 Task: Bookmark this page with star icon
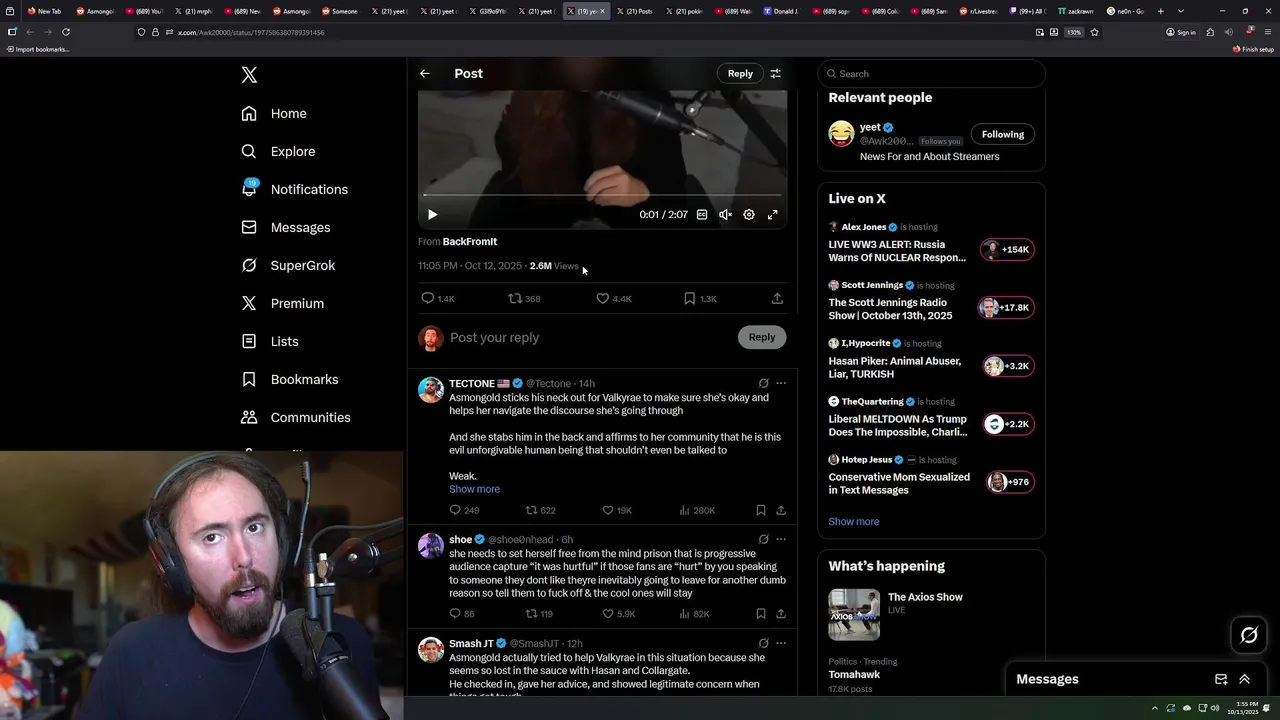(1094, 32)
